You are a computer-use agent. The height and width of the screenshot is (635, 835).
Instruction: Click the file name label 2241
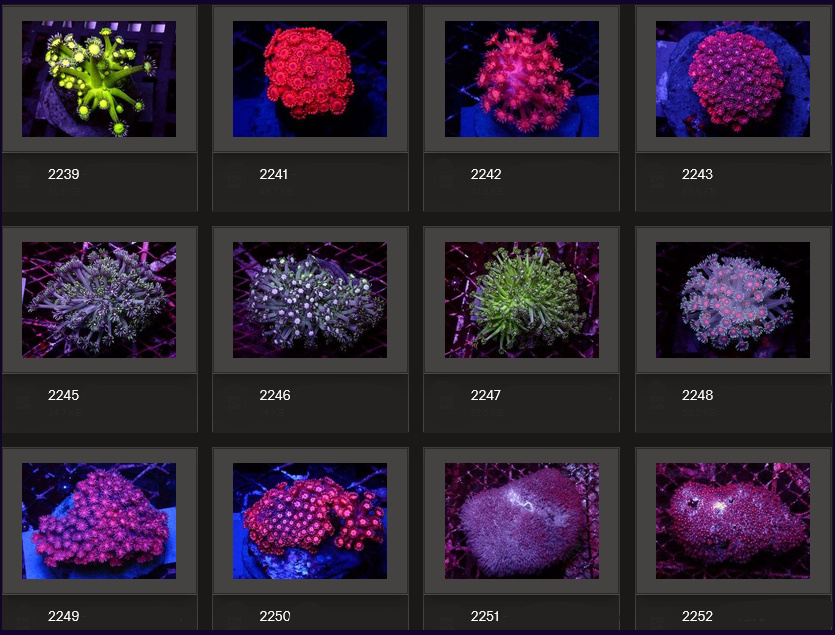tap(274, 174)
